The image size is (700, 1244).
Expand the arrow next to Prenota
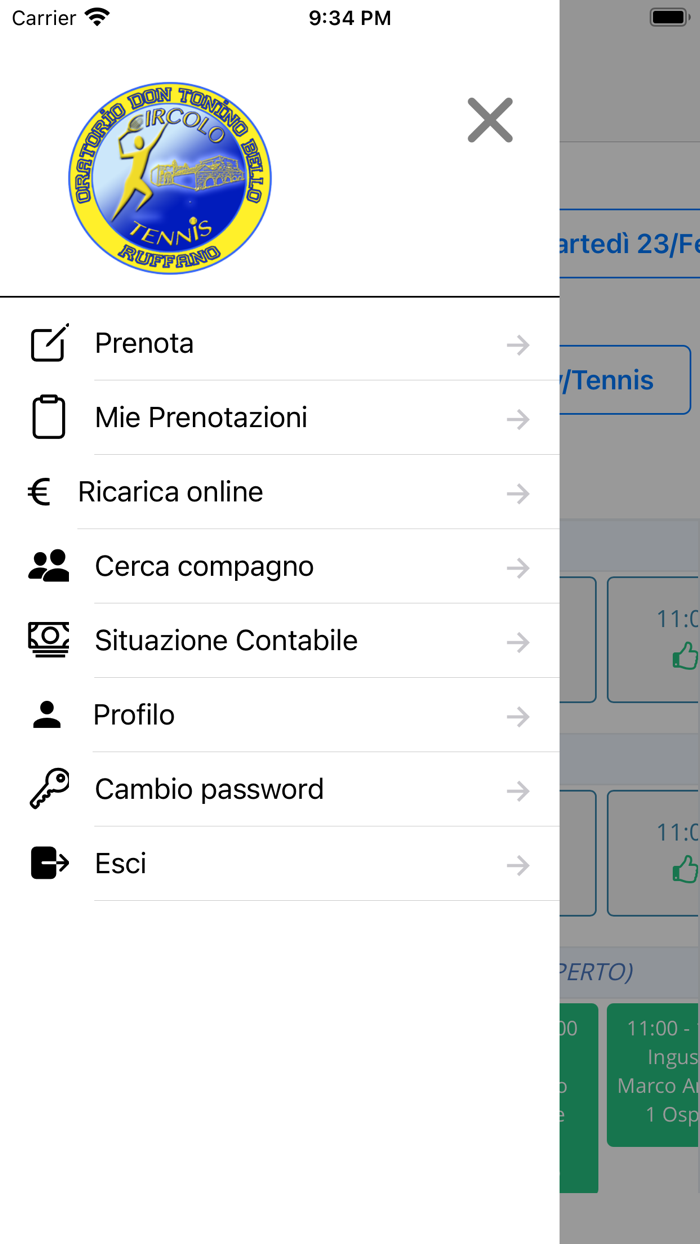[518, 344]
